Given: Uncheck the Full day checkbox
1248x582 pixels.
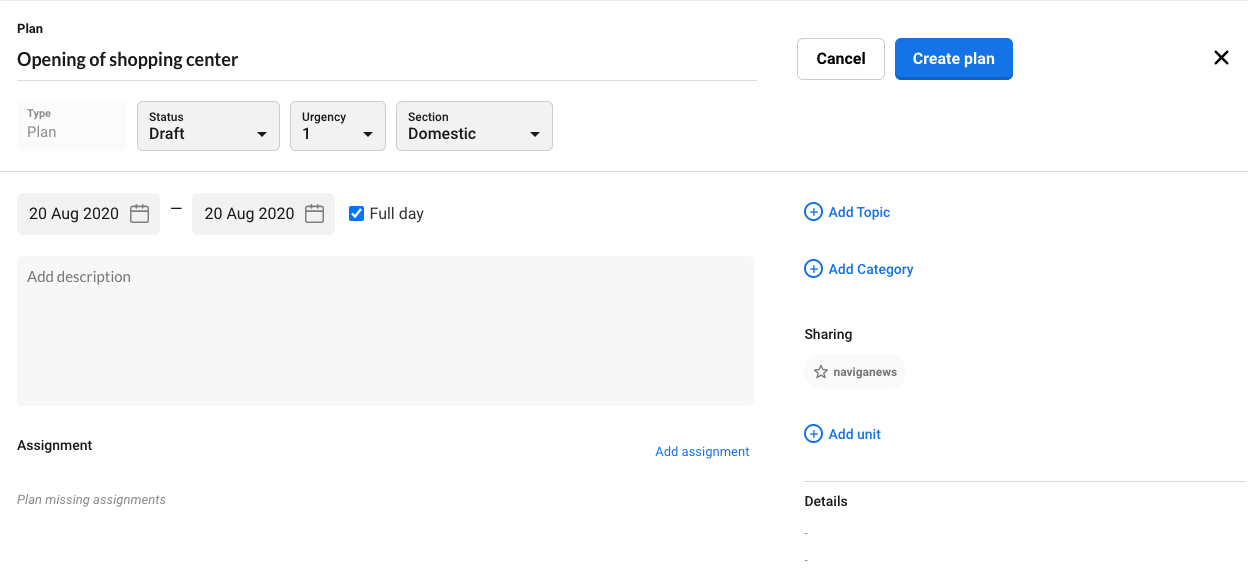Looking at the screenshot, I should point(356,213).
